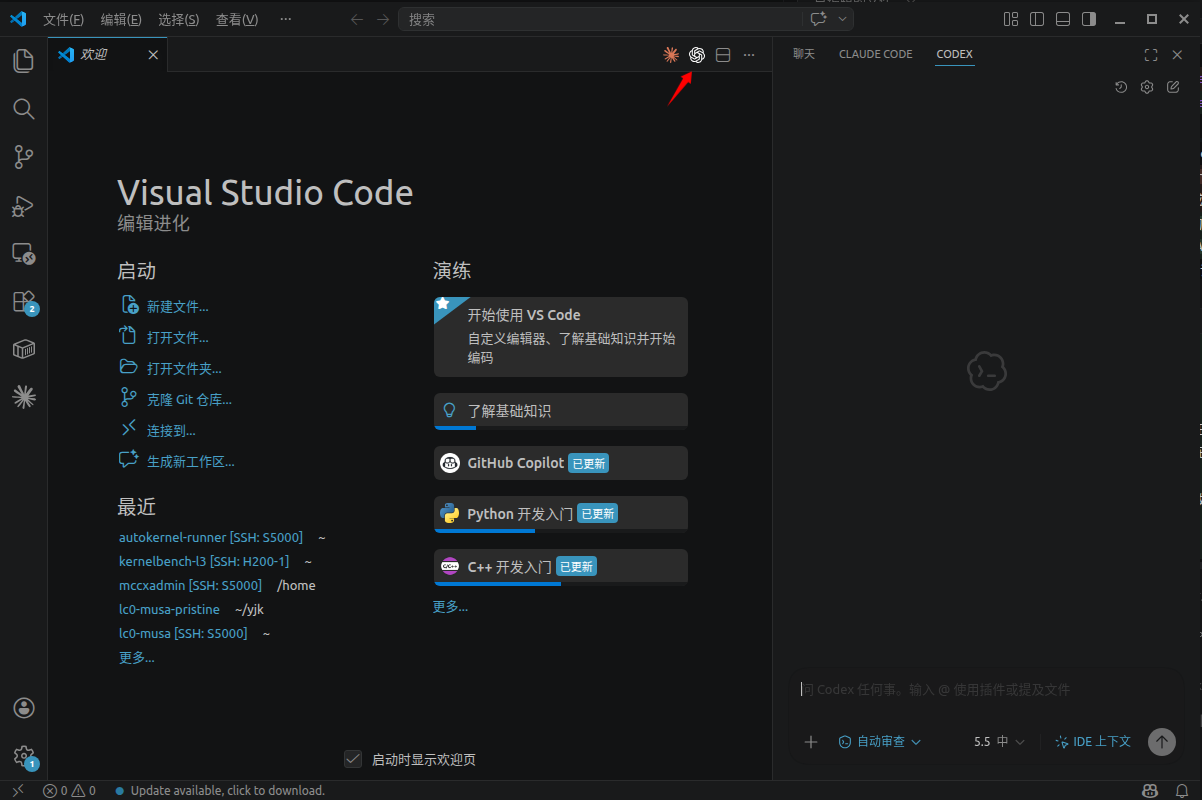Screen dimensions: 1202x800
Task: Open the 查看(V) menu
Action: (237, 19)
